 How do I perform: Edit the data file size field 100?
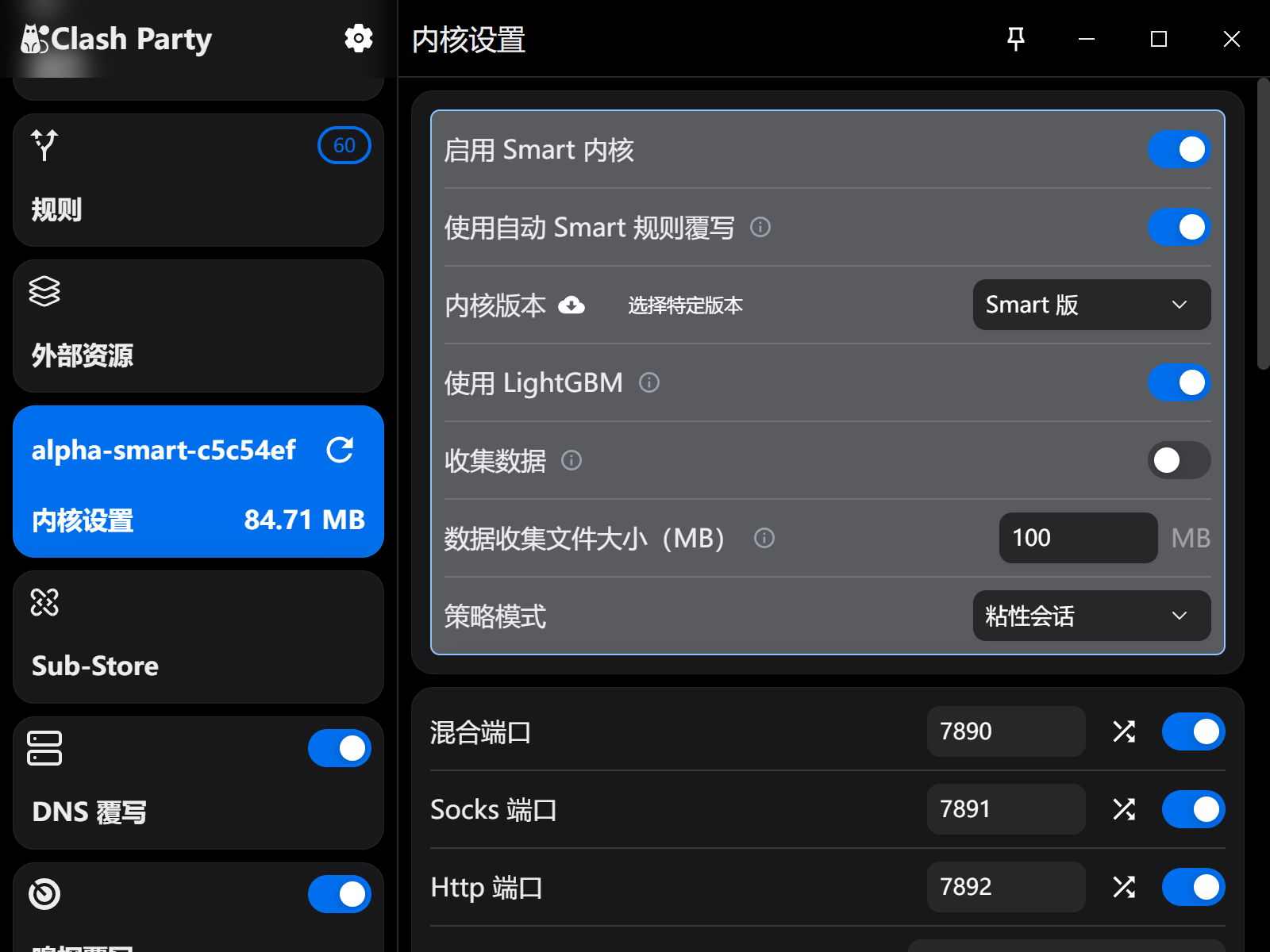pyautogui.click(x=1078, y=538)
